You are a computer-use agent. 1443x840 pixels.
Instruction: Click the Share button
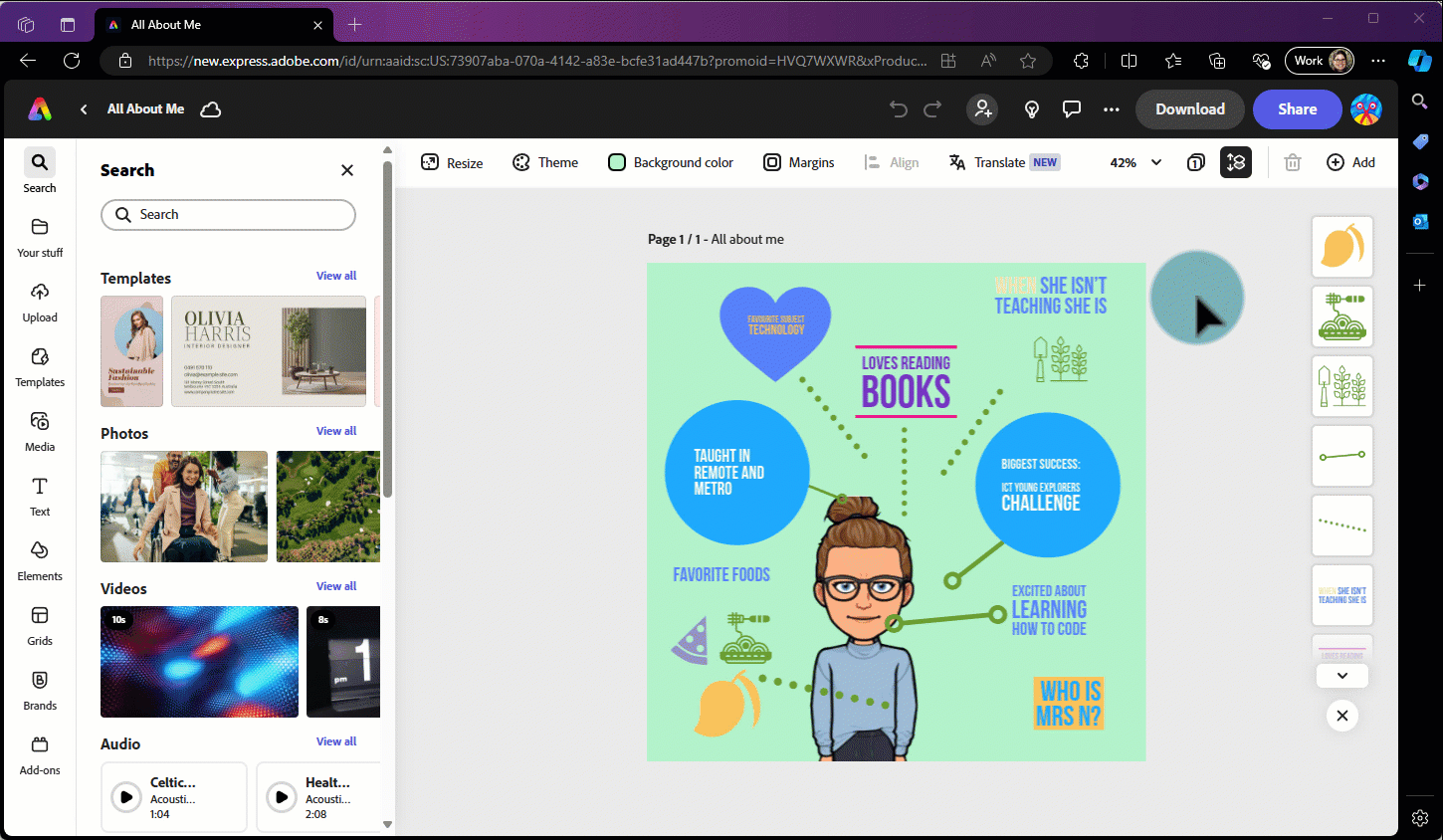tap(1298, 109)
